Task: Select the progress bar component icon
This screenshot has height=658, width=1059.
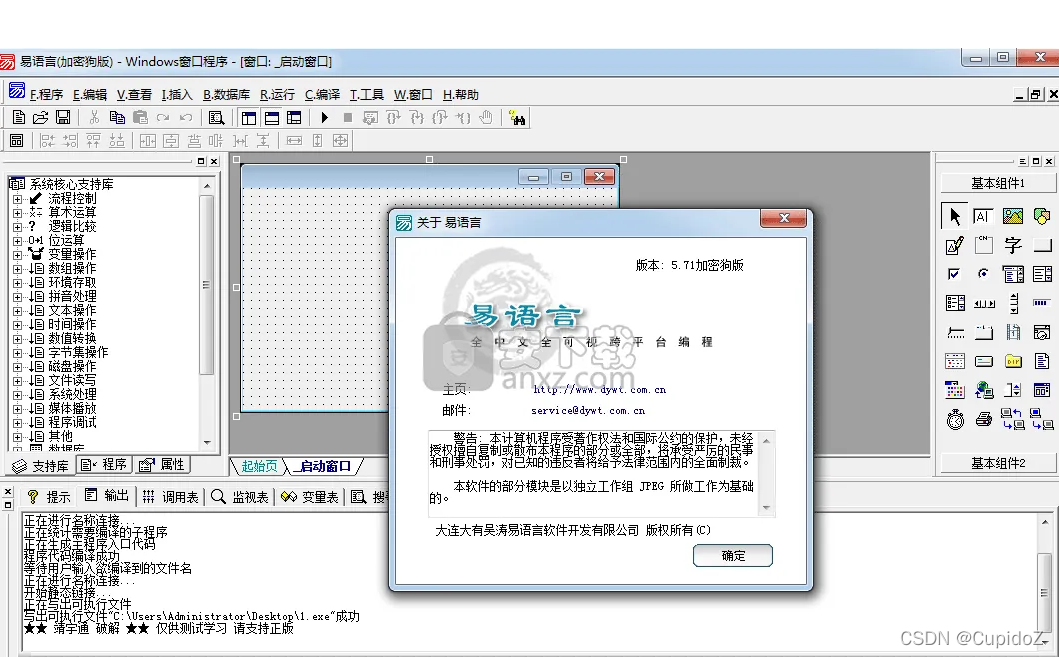Action: (1041, 303)
